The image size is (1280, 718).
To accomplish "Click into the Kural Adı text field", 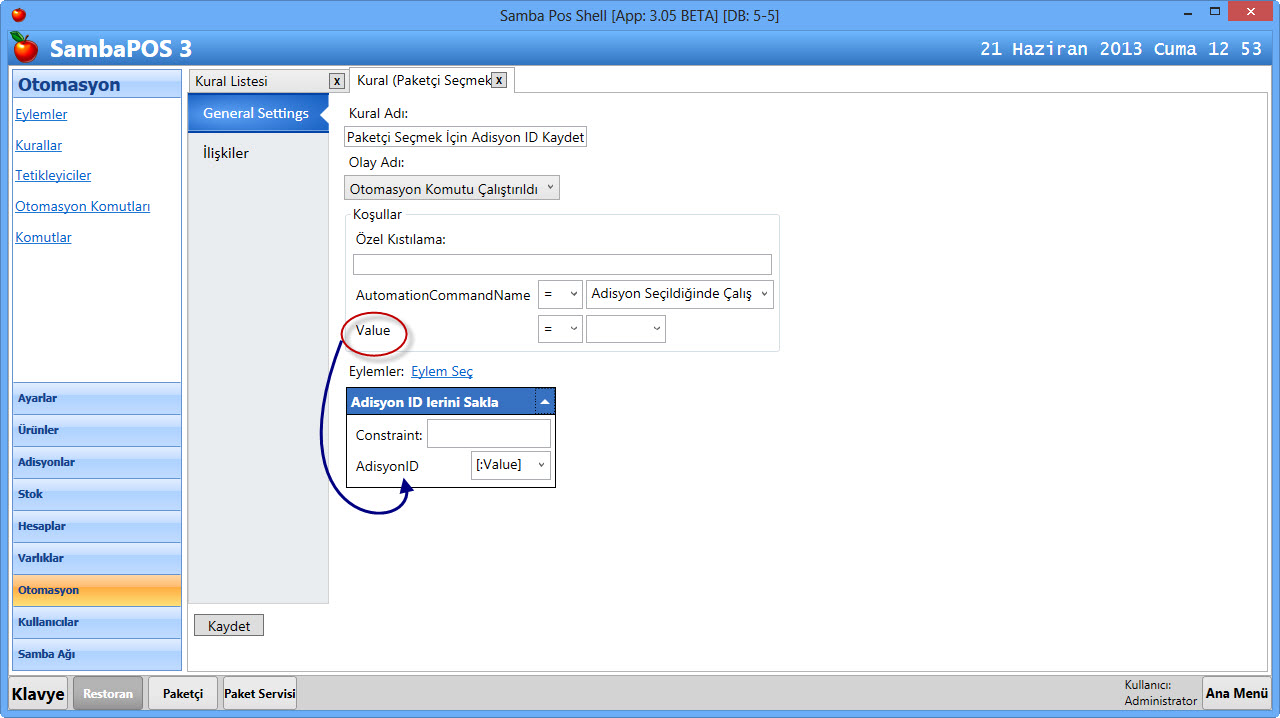I will tap(465, 137).
